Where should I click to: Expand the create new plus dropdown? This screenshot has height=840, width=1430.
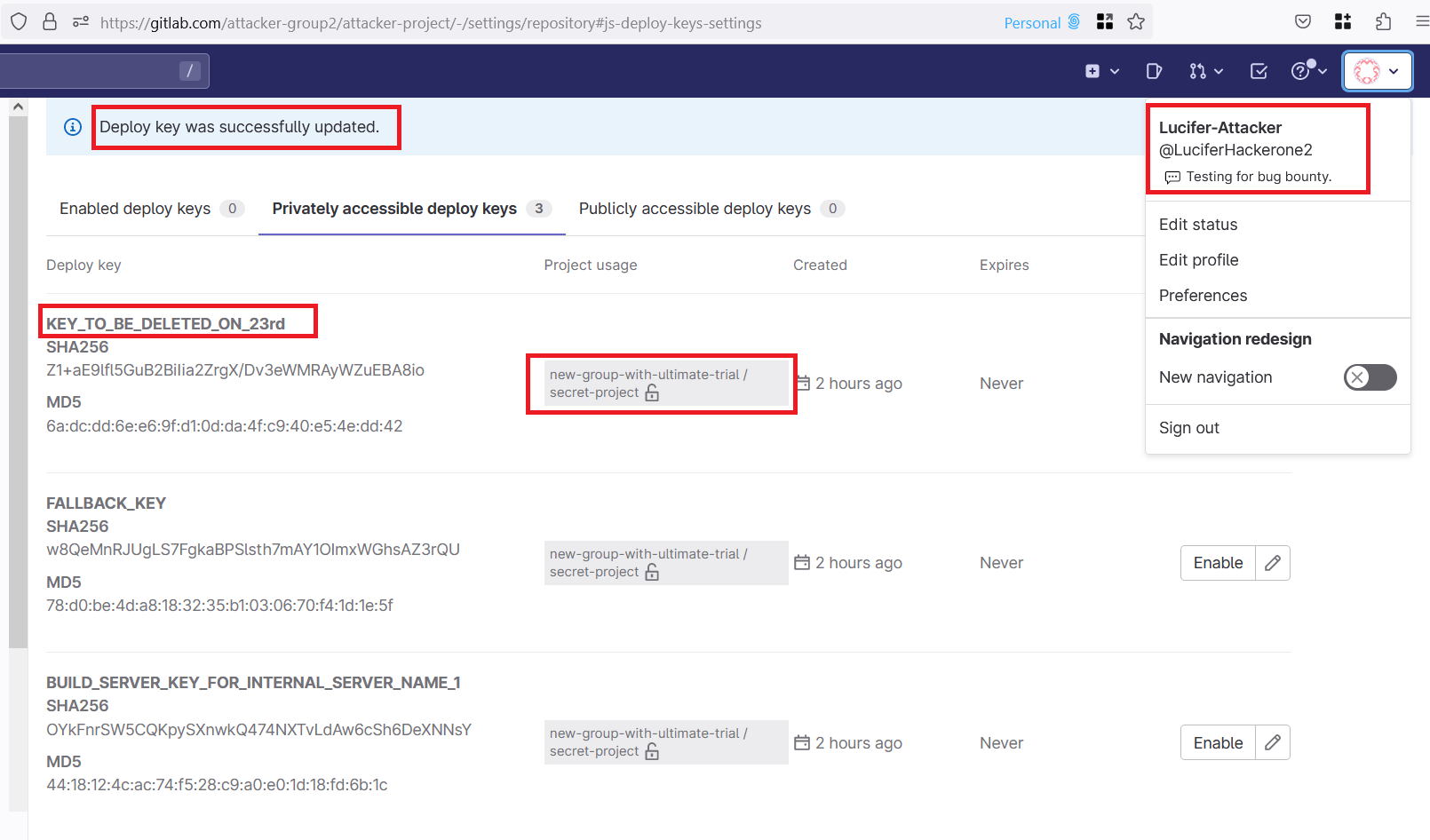(1101, 71)
